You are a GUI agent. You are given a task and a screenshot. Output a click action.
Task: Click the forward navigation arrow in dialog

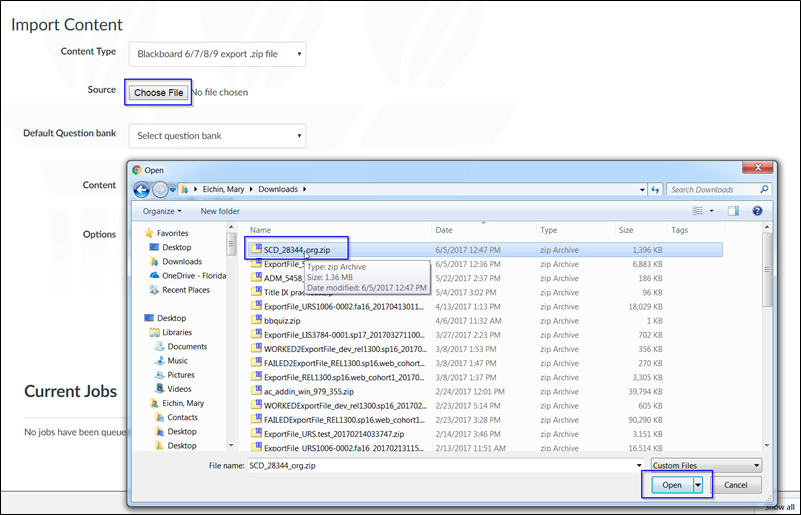160,190
